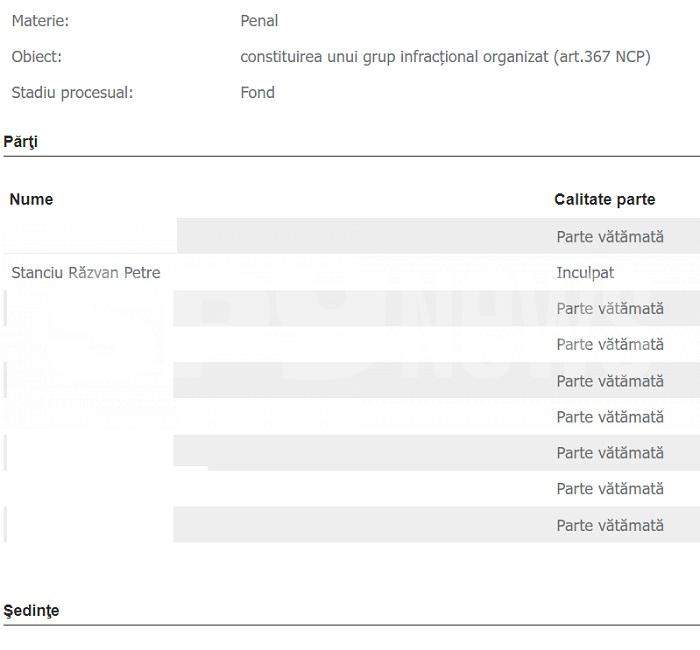Click the Inculpat role cell

click(x=585, y=273)
